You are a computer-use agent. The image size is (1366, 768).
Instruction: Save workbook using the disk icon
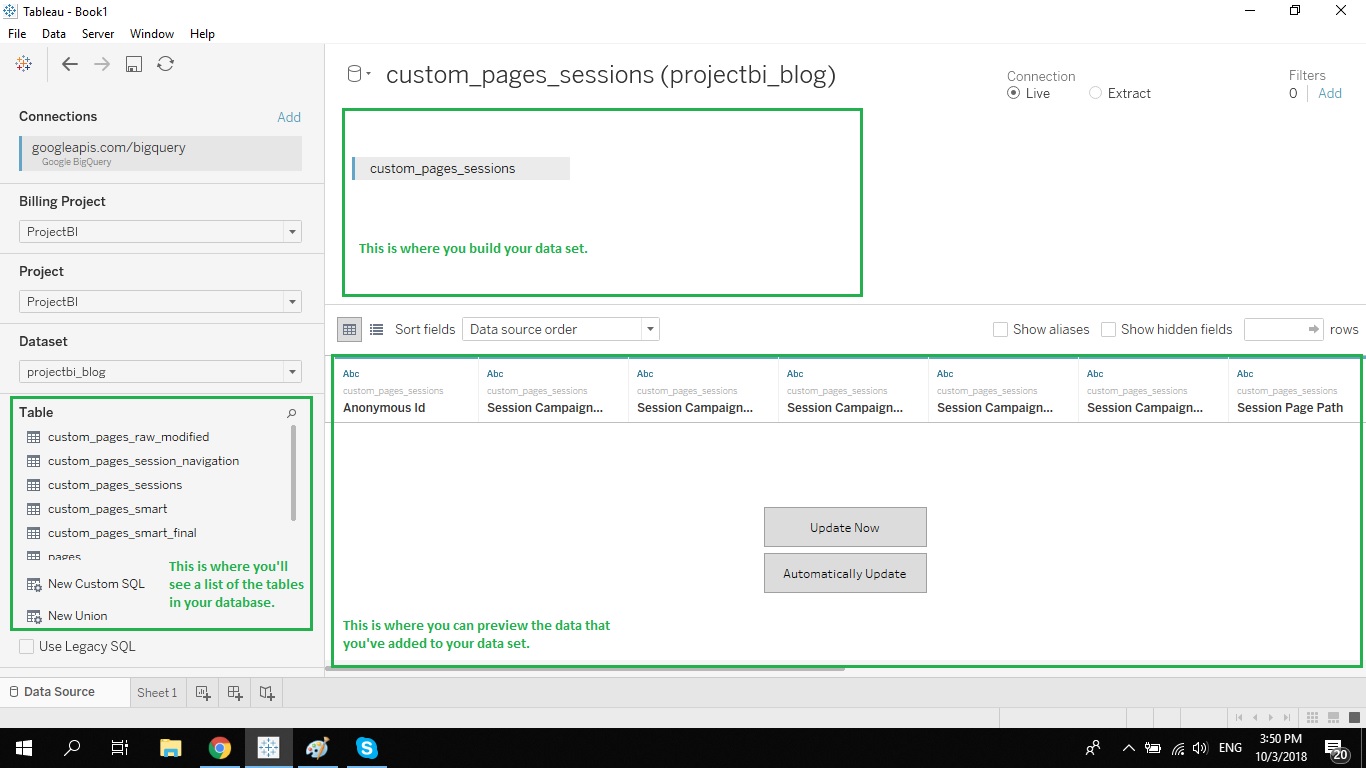pos(134,64)
